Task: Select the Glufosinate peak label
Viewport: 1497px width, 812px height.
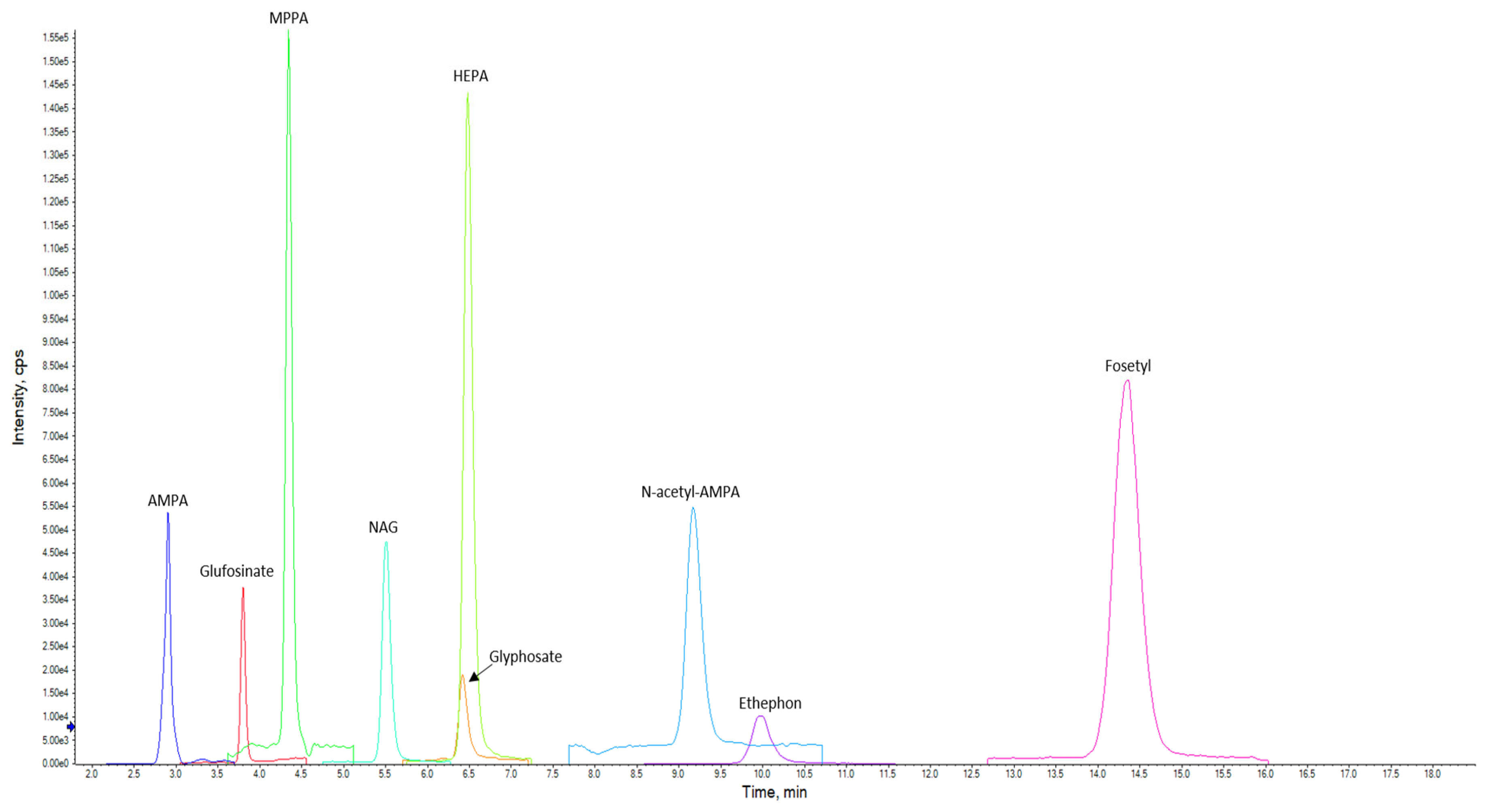Action: pos(236,572)
